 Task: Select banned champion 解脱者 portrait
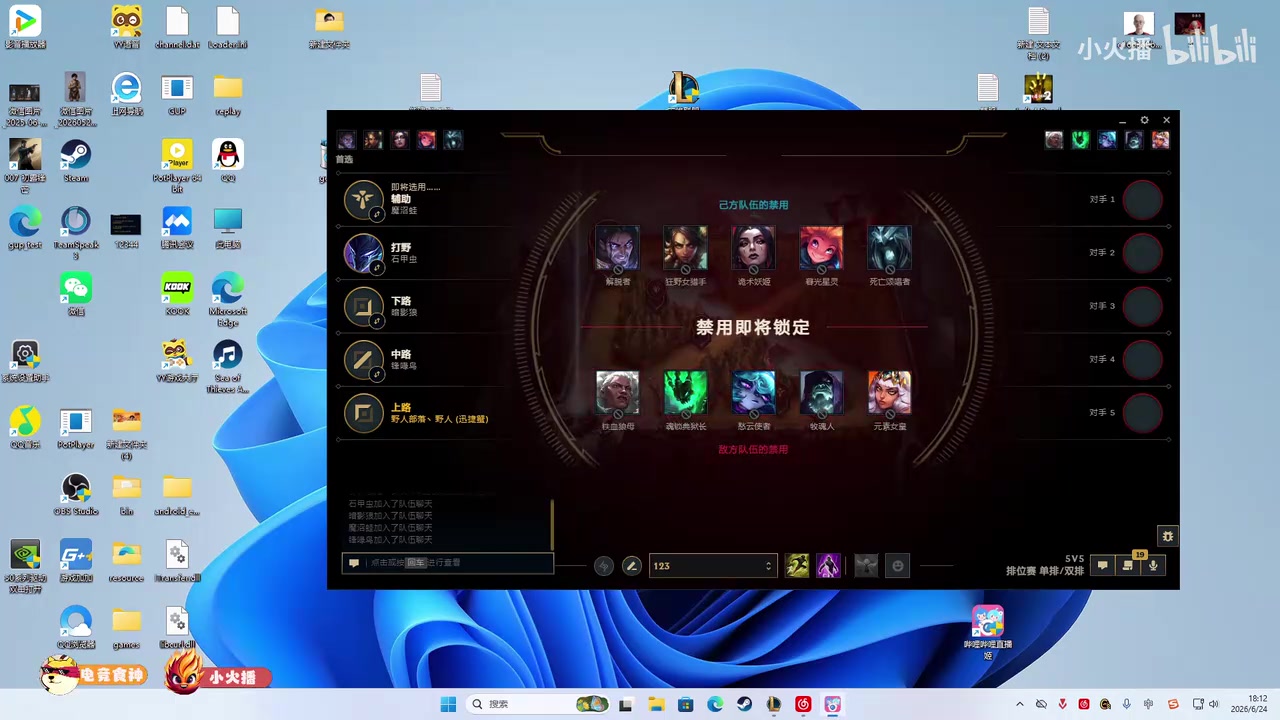(617, 247)
